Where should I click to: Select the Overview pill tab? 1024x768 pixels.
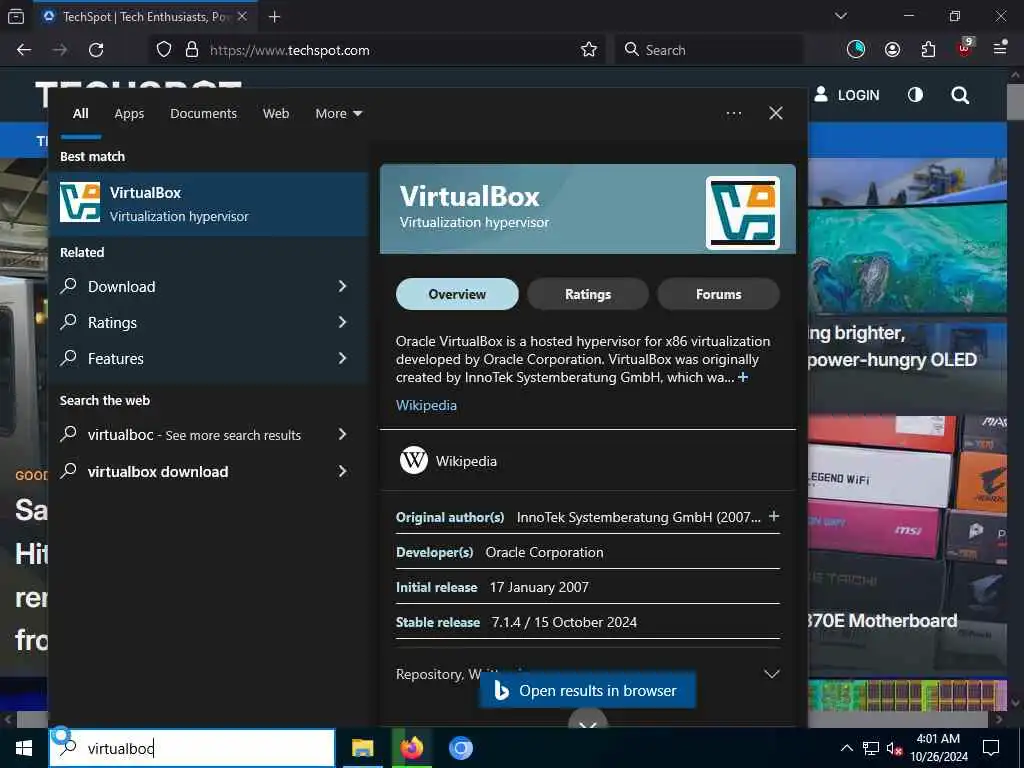click(x=457, y=294)
